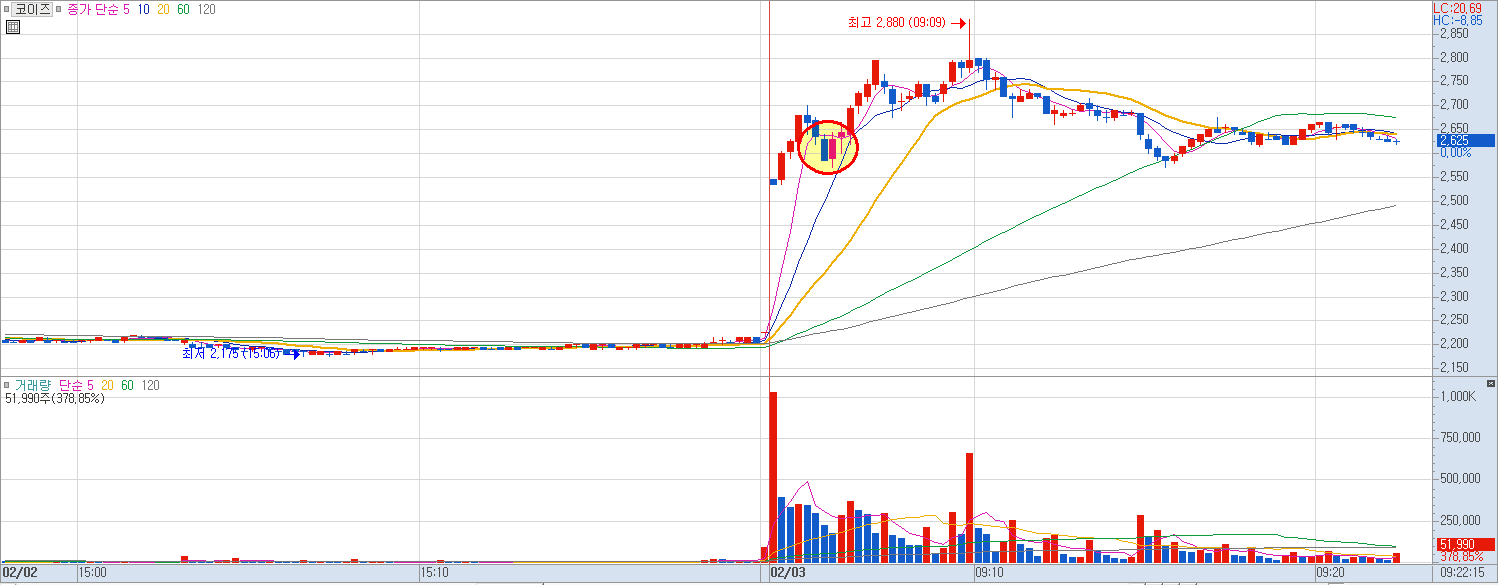Click the HC:-8.85 indicator
Viewport: 1498px width, 585px height.
pyautogui.click(x=1457, y=19)
